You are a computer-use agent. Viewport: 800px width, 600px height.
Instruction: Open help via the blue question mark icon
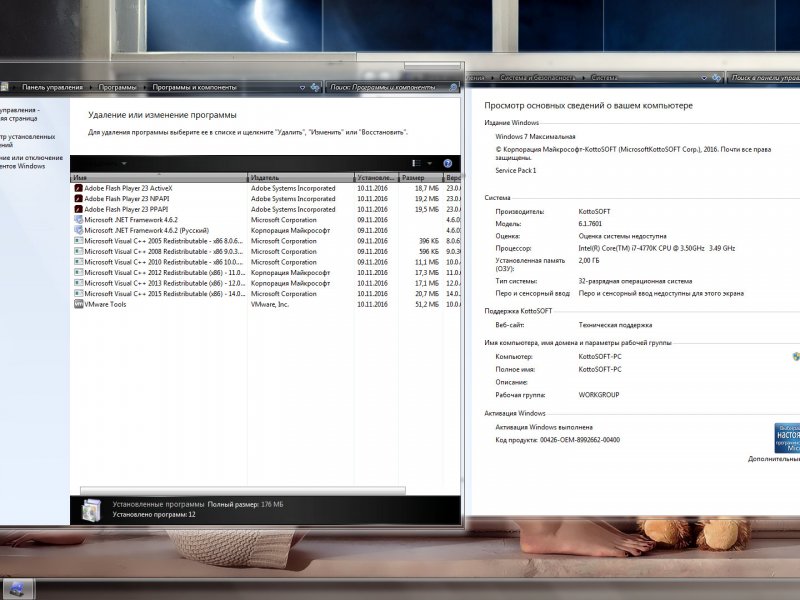pyautogui.click(x=447, y=163)
